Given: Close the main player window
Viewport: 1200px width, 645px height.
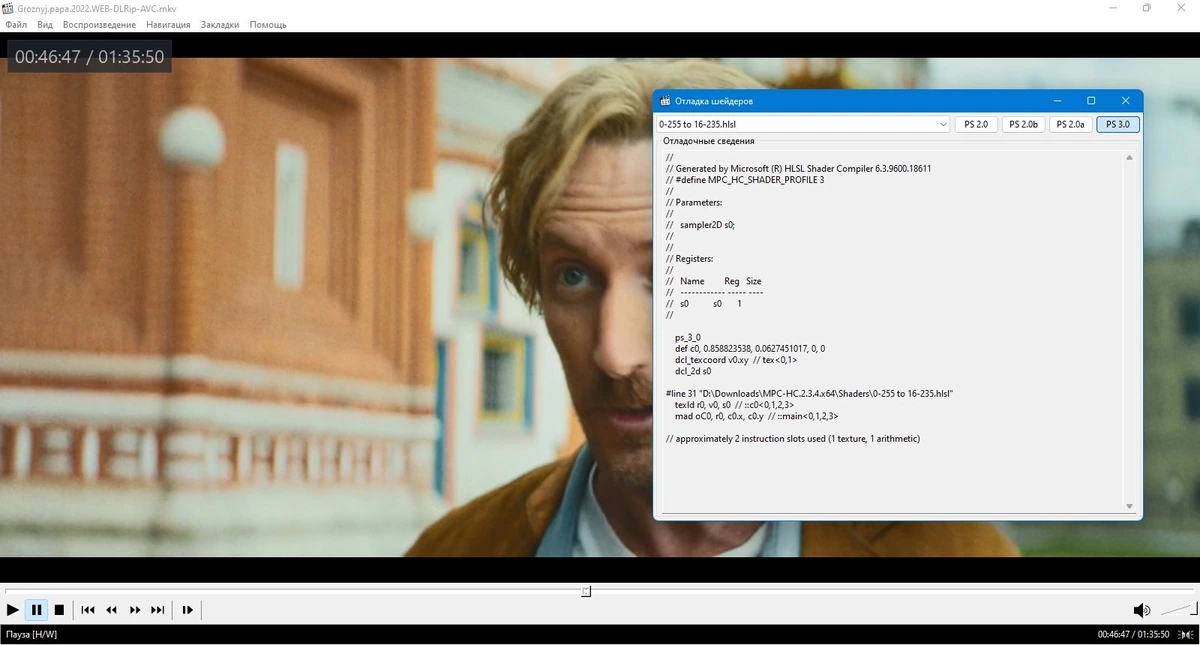Looking at the screenshot, I should [1181, 8].
